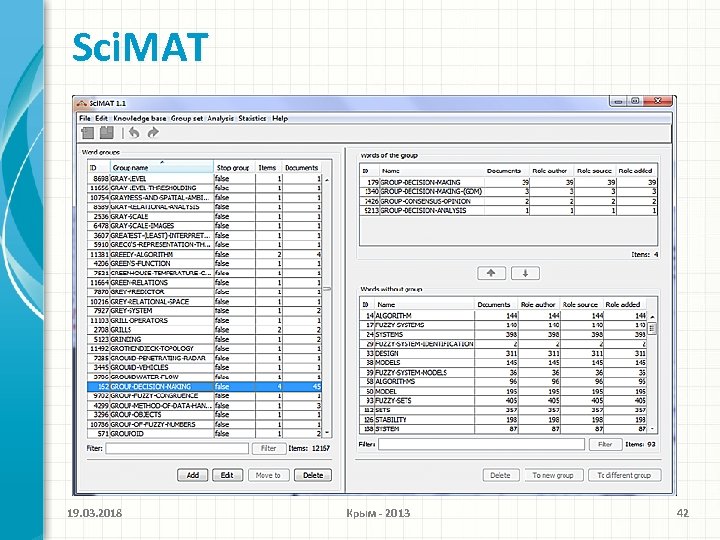Click the Delete button in the right panel
720x540 pixels.
[501, 475]
